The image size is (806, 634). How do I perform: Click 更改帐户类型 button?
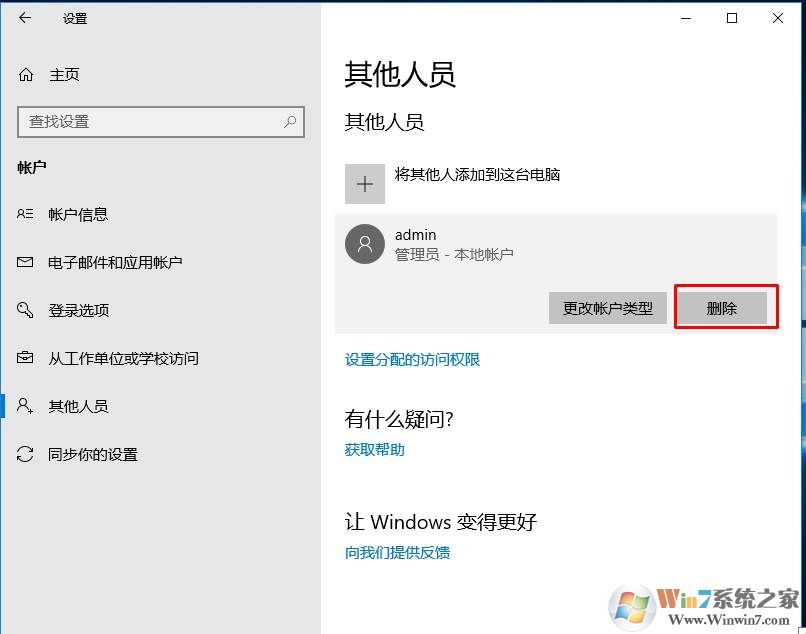pos(608,308)
